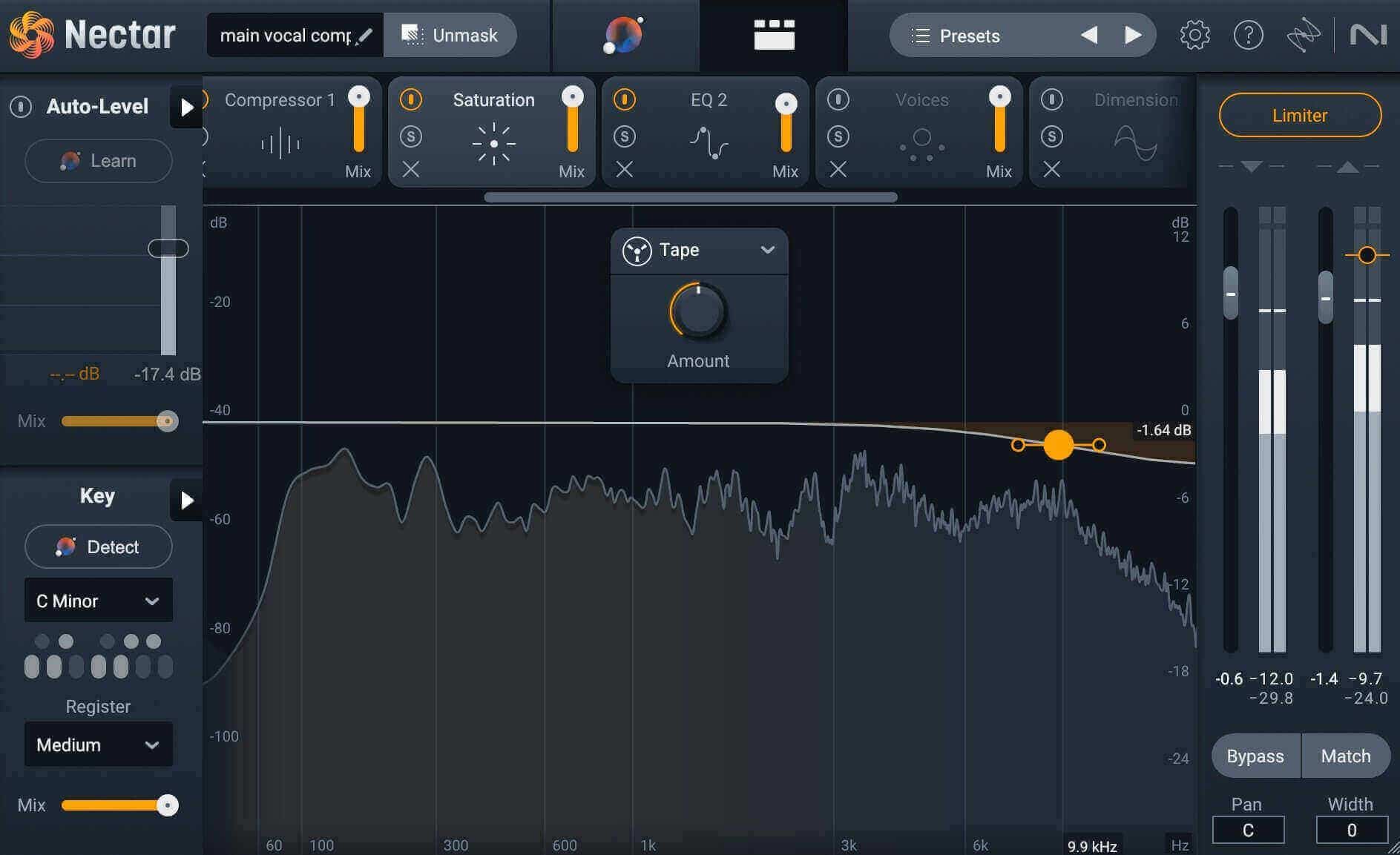1400x855 pixels.
Task: Open the Presets browser
Action: 969,36
